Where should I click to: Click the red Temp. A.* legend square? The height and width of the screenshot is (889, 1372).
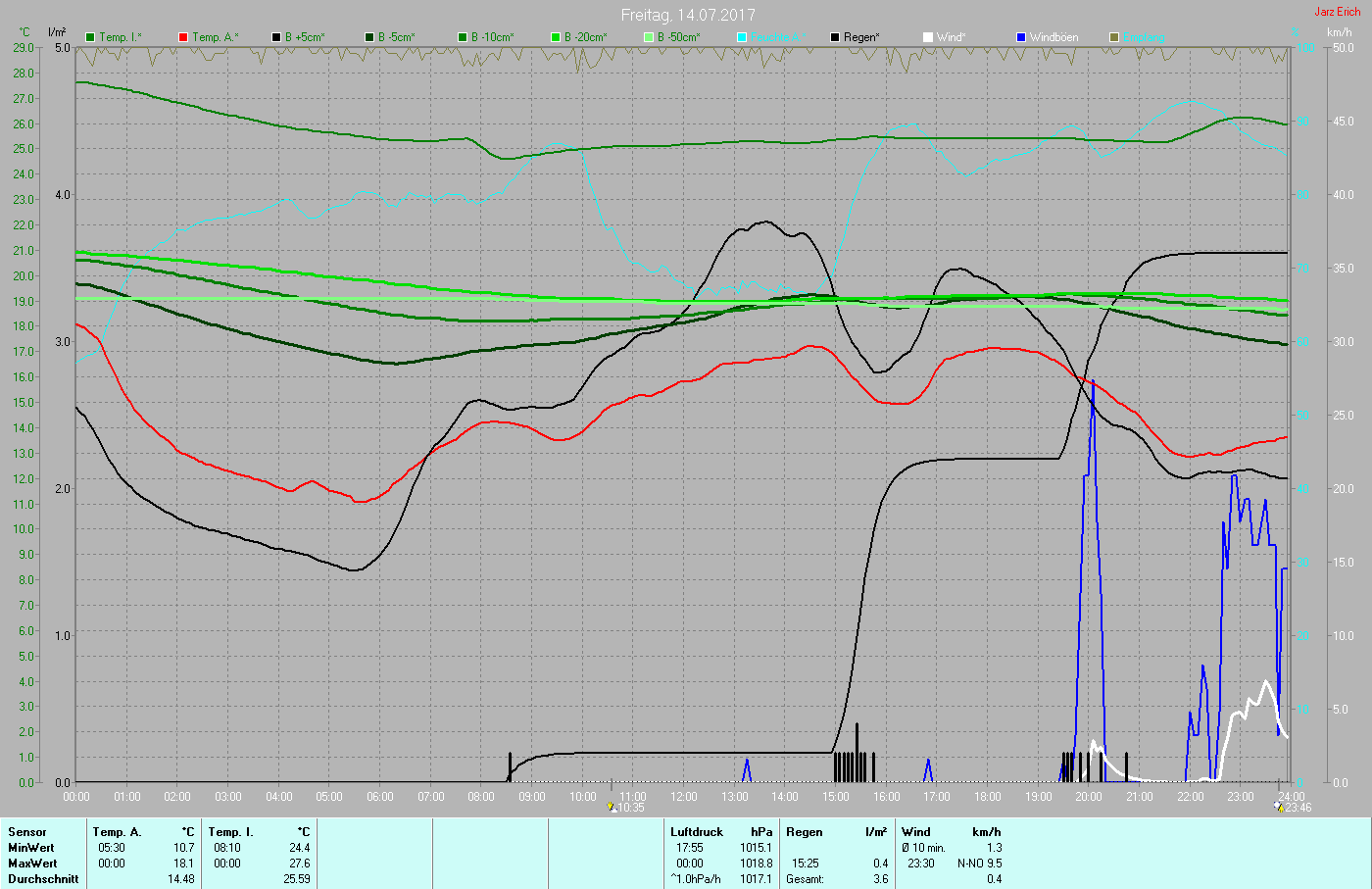coord(184,37)
